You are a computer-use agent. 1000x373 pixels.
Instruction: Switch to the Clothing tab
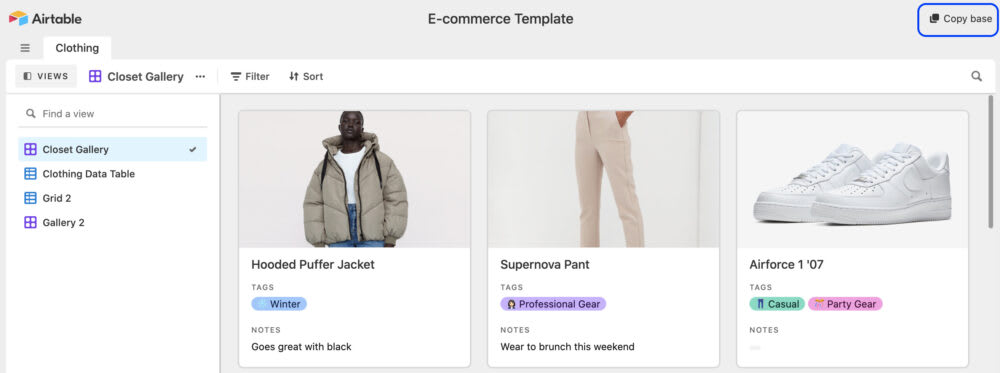(x=77, y=48)
